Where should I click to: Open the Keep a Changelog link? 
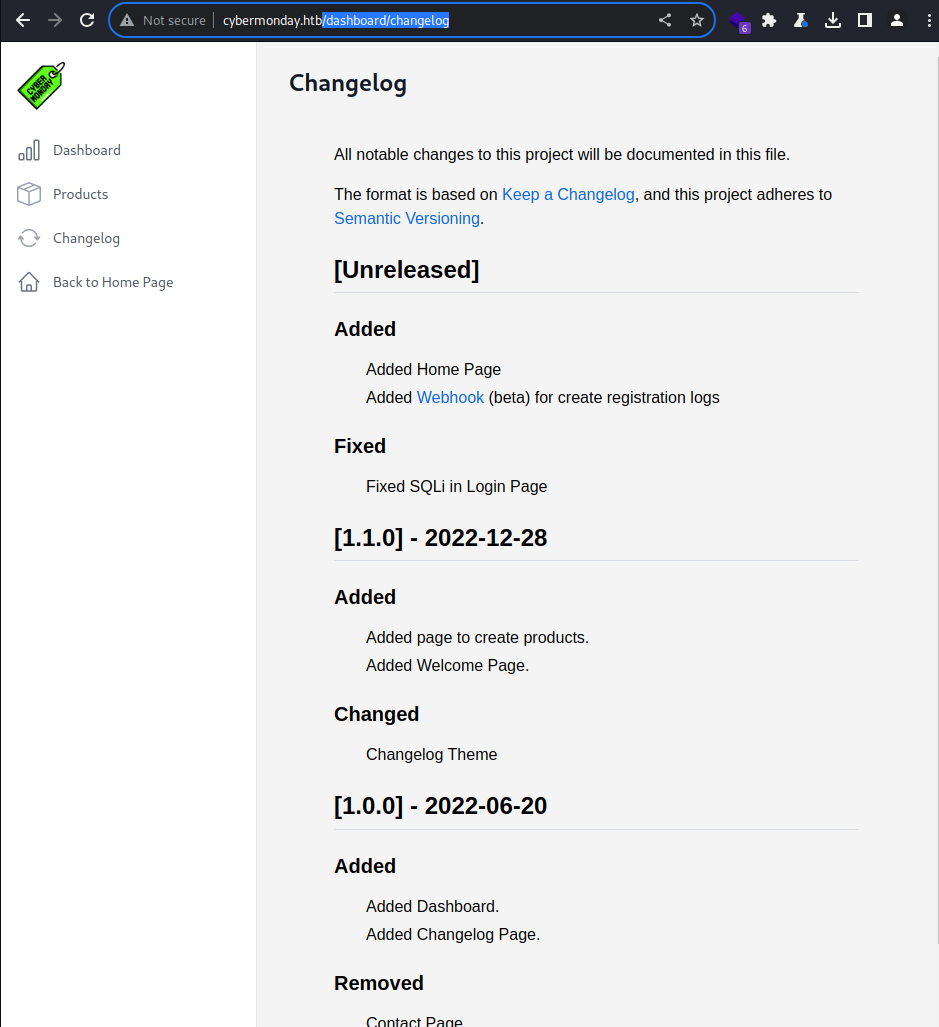(x=568, y=195)
